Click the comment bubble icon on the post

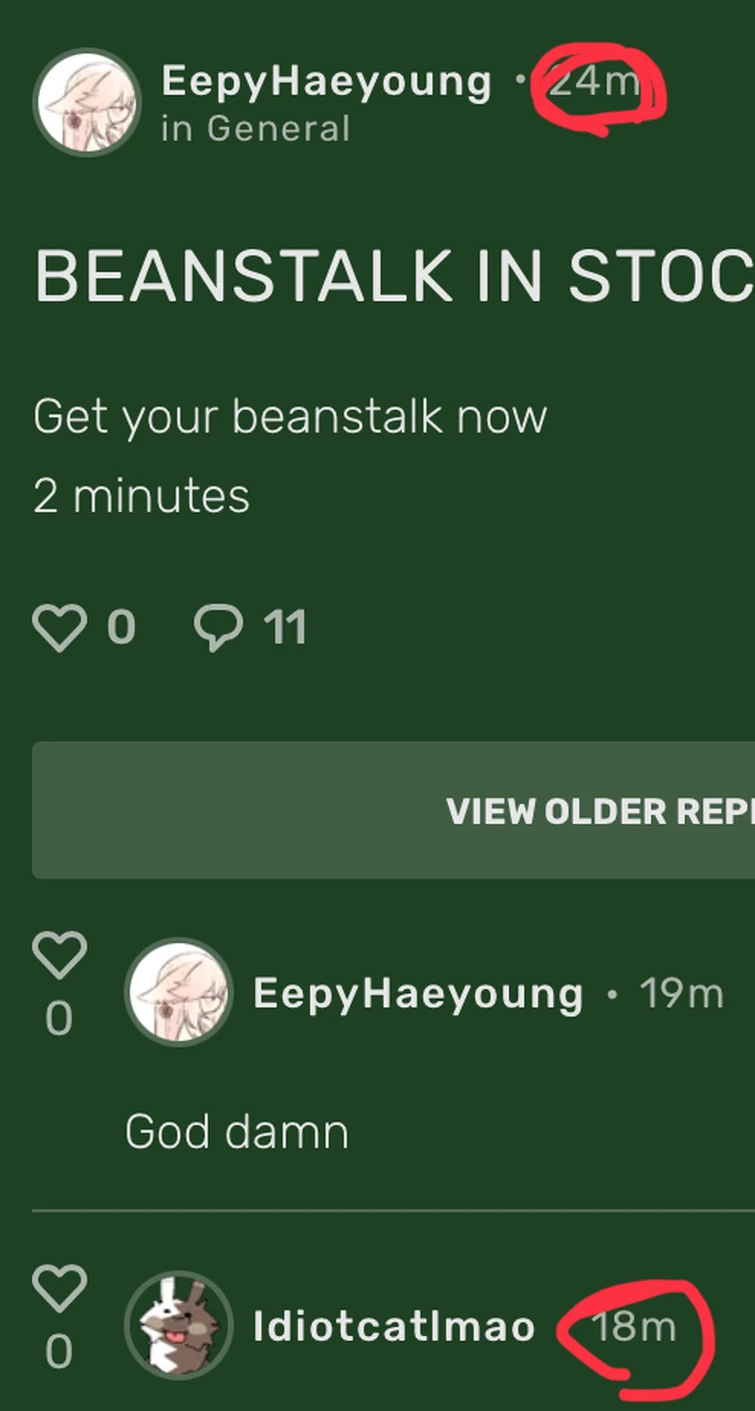[222, 625]
